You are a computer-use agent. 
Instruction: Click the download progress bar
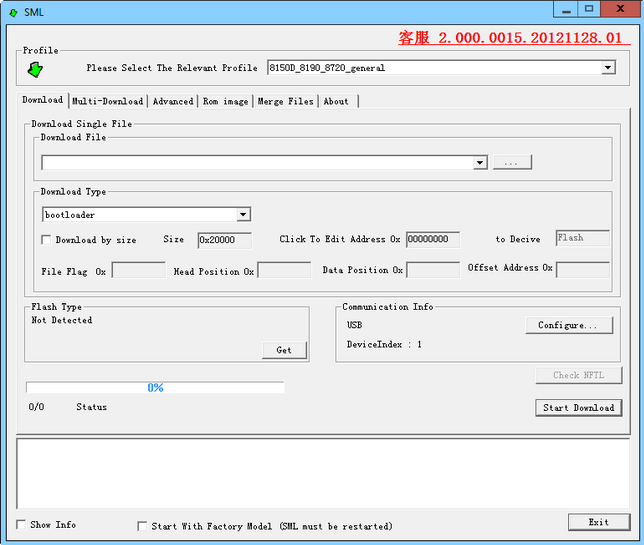point(155,387)
